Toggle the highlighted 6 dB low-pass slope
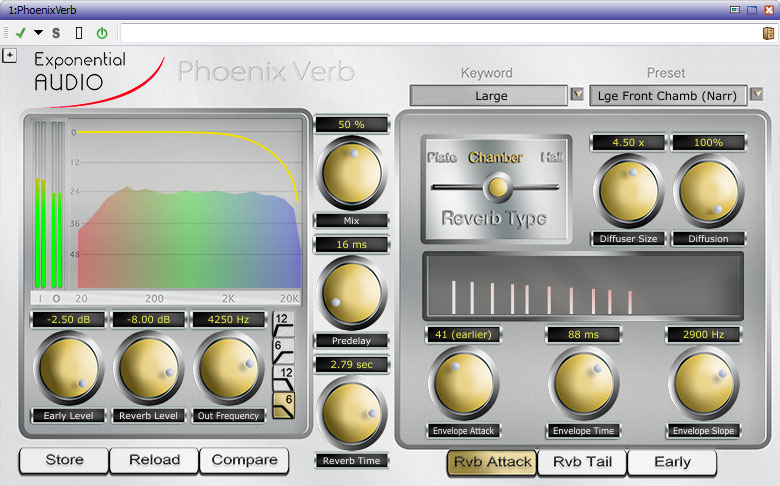This screenshot has height=486, width=780. click(284, 404)
